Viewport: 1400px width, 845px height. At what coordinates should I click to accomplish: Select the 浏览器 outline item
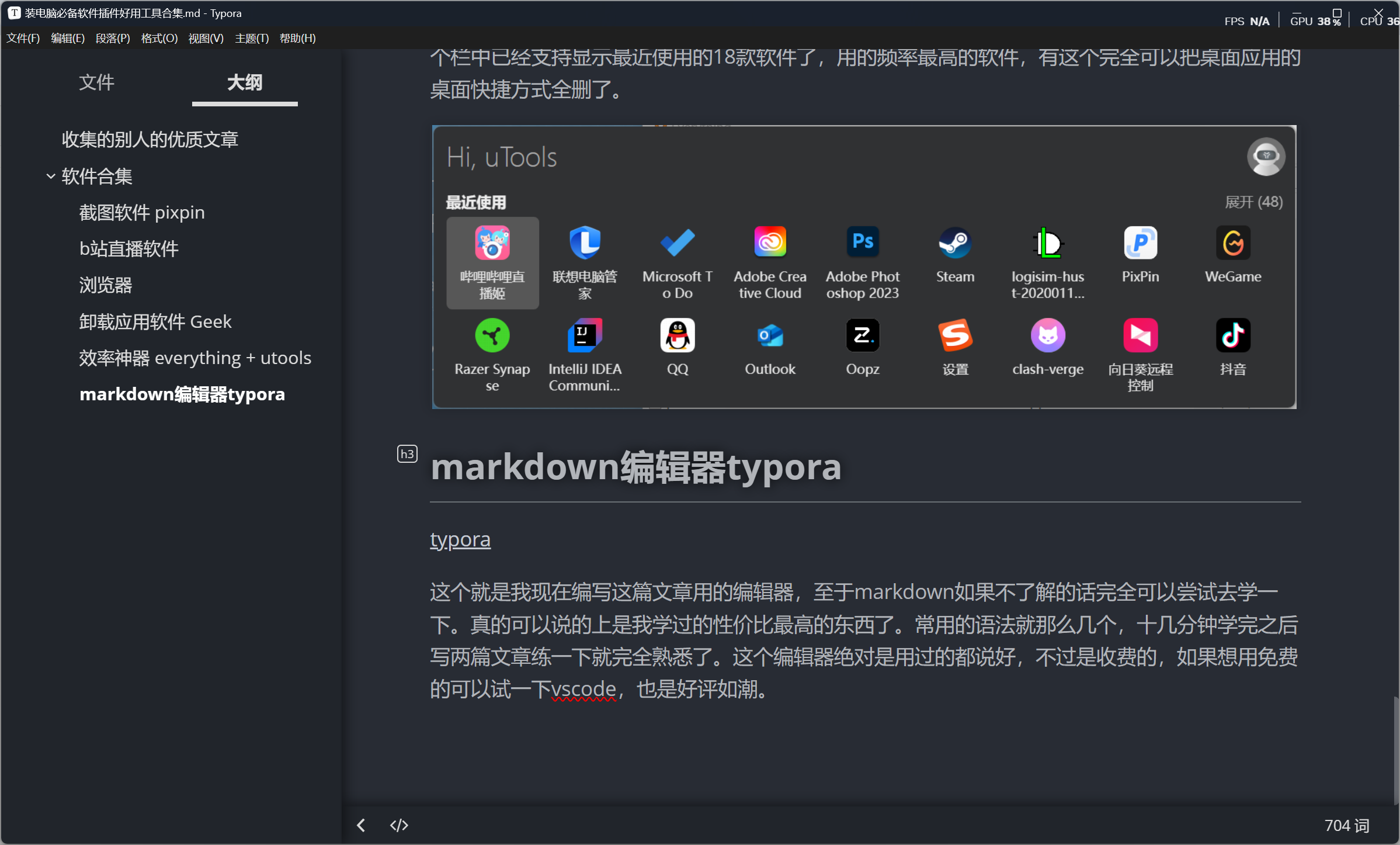tap(106, 285)
